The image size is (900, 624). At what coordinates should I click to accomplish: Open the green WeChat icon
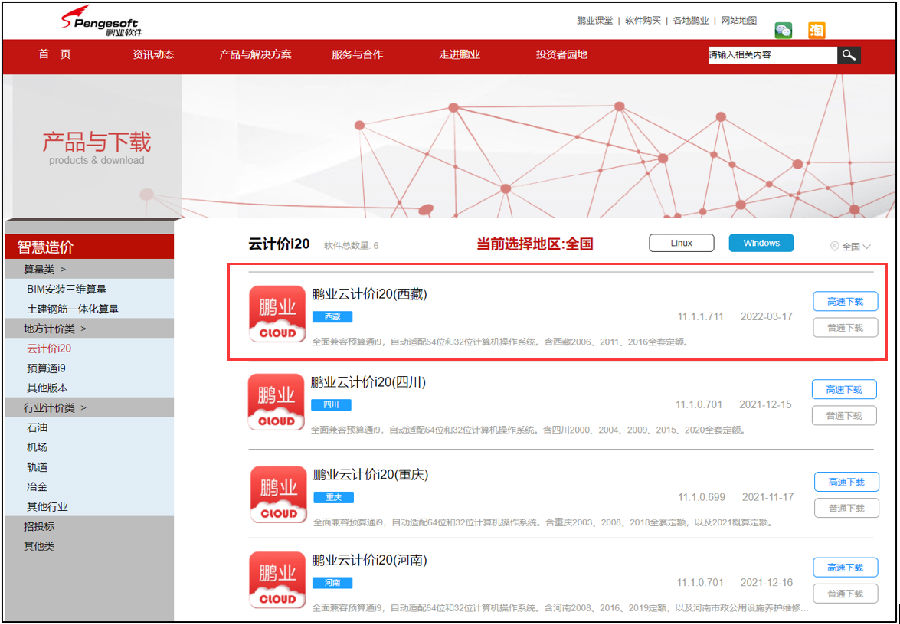[784, 30]
